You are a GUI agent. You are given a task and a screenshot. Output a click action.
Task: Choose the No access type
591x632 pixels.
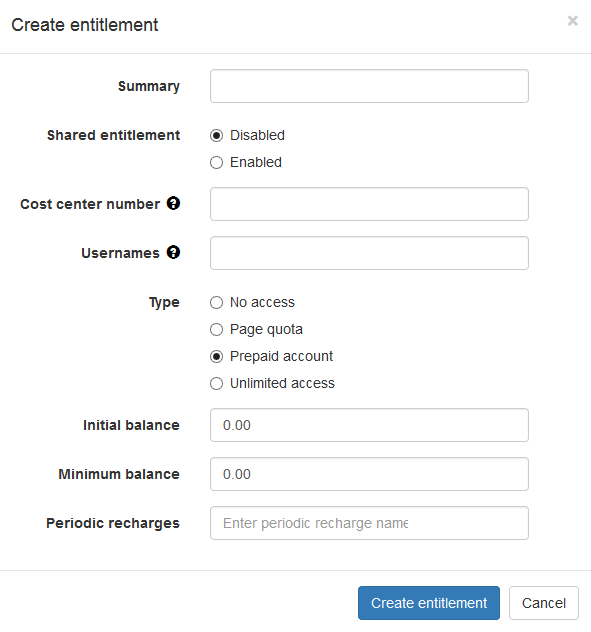[216, 302]
